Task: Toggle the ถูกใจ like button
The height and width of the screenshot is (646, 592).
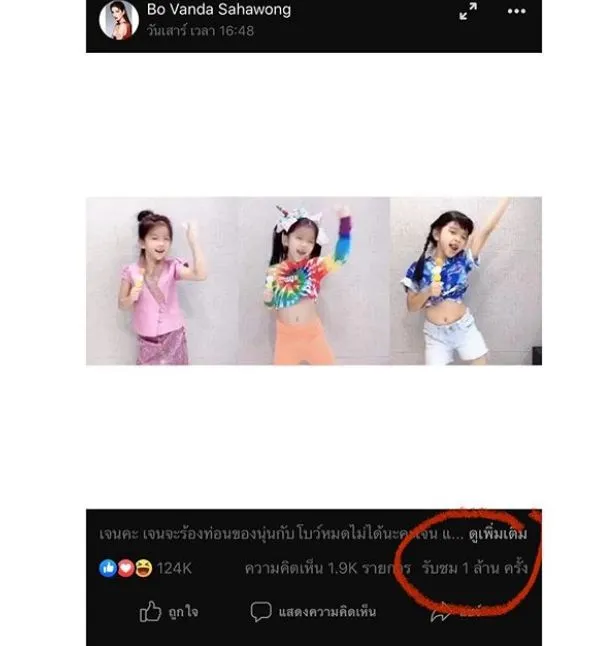Action: [169, 611]
